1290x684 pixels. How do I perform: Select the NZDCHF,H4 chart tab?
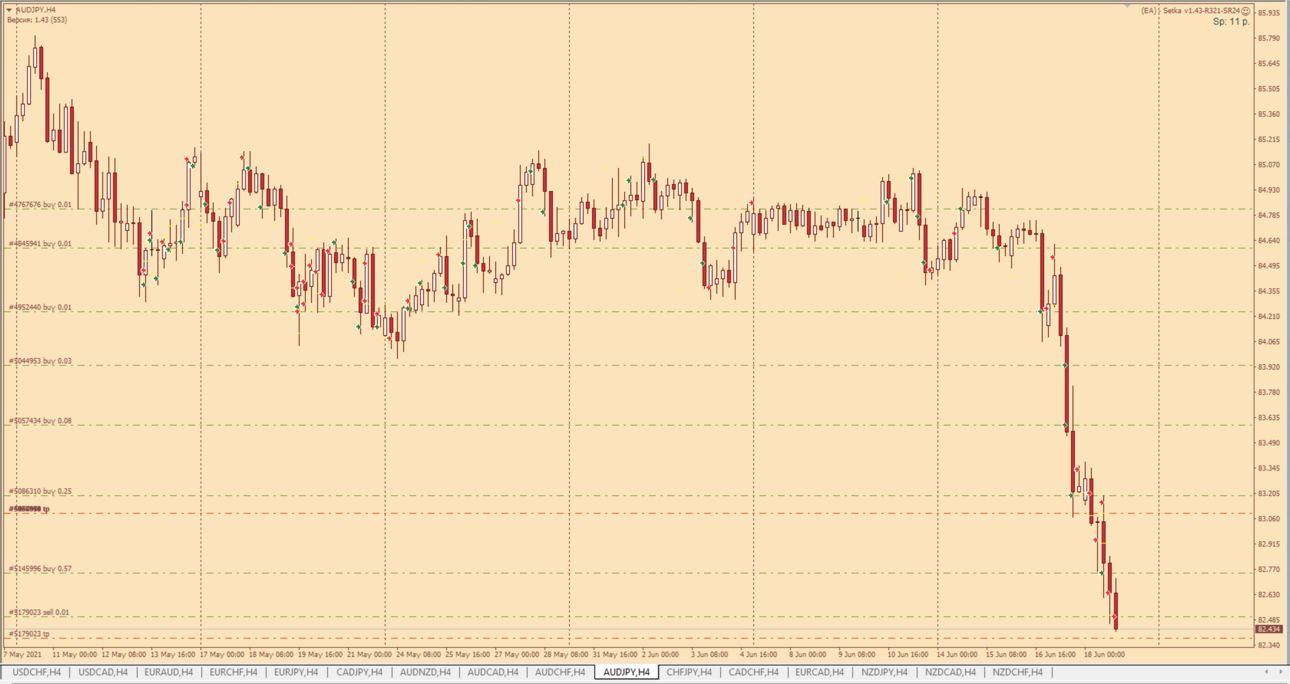pyautogui.click(x=1018, y=672)
